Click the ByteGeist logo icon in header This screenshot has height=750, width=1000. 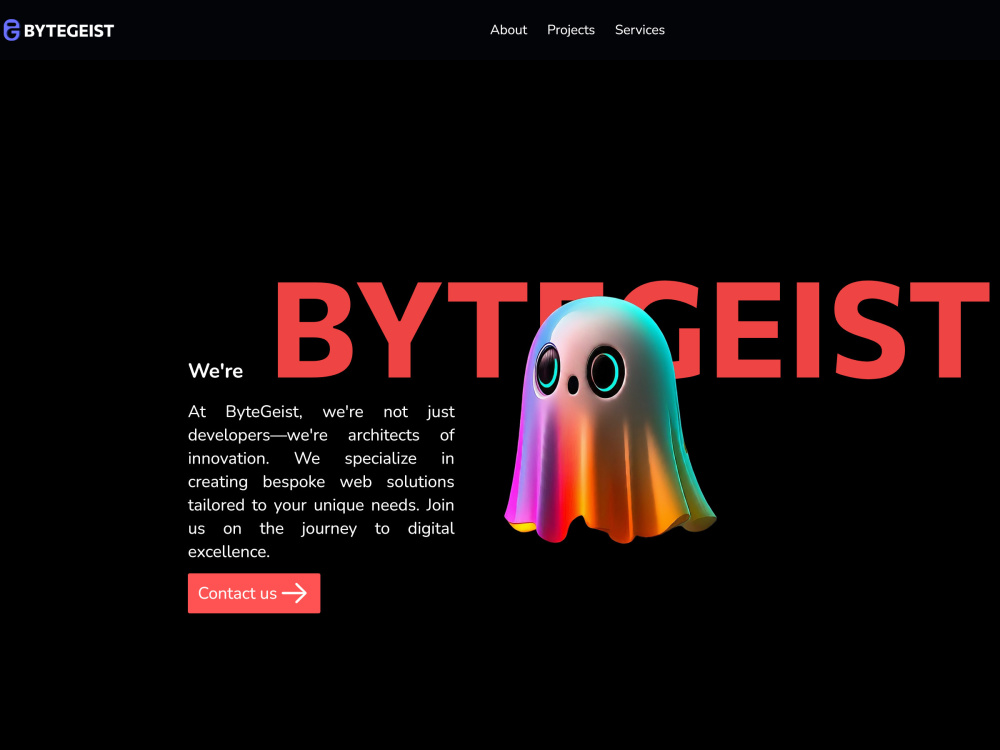(x=11, y=30)
